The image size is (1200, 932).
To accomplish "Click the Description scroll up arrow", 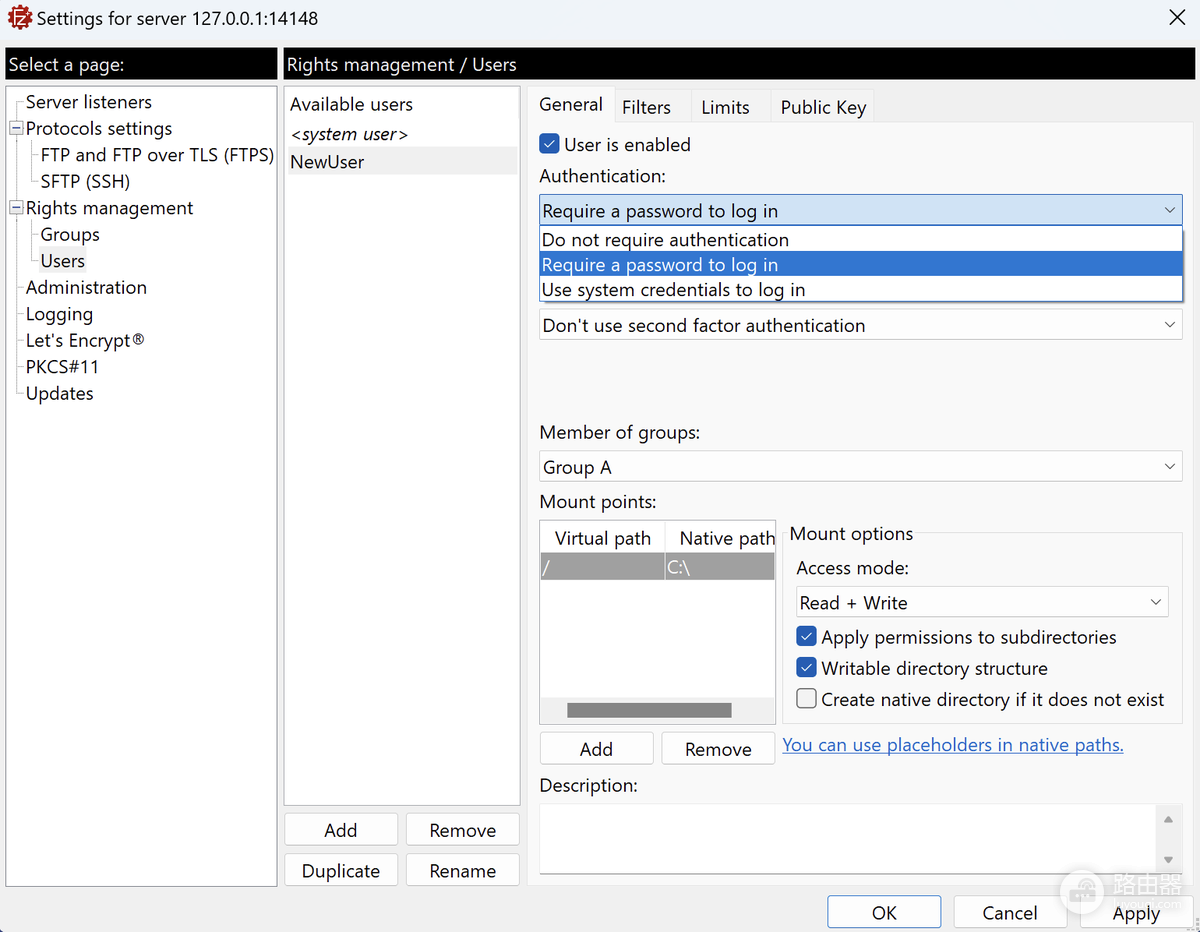I will tap(1169, 820).
